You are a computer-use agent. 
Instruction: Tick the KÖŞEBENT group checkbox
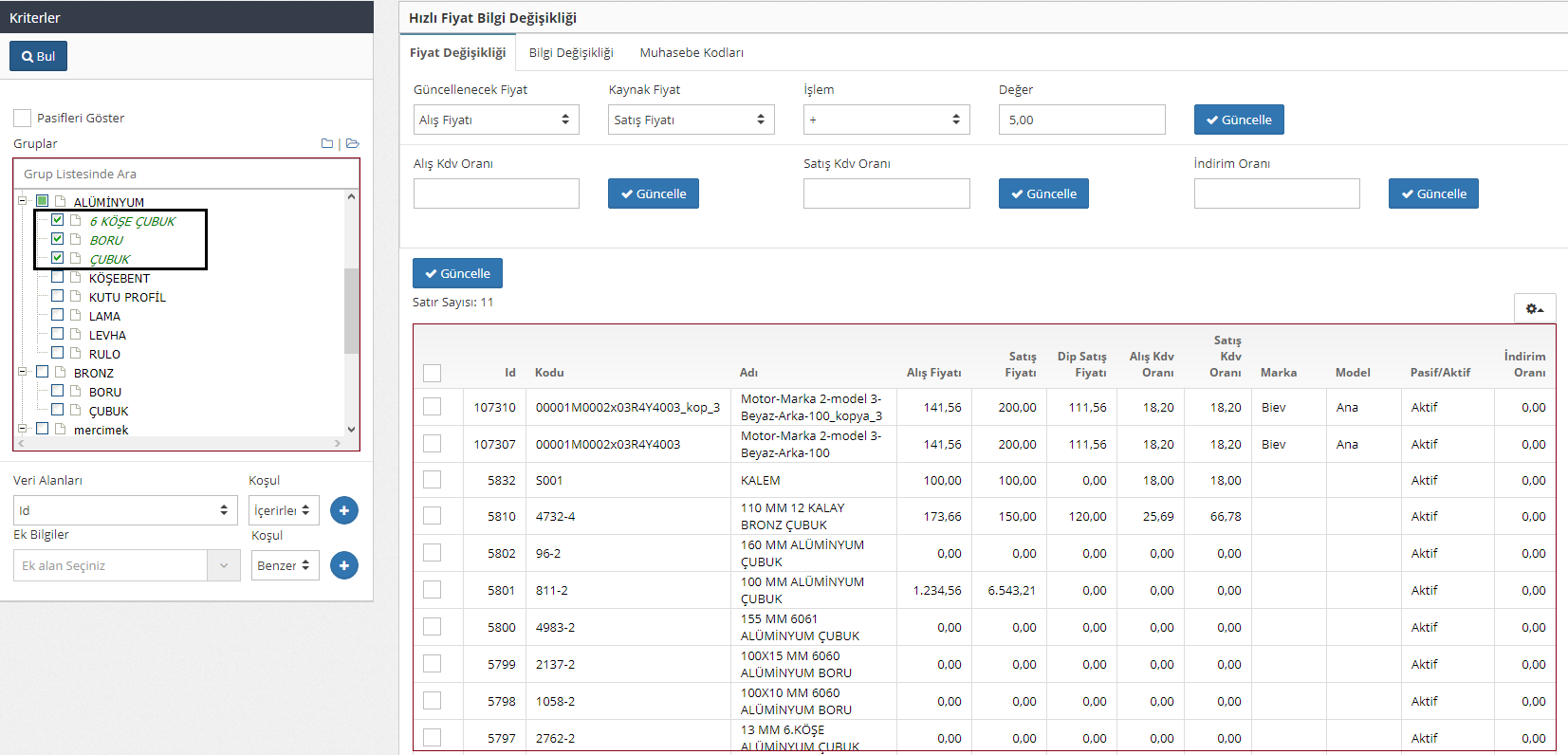58,277
